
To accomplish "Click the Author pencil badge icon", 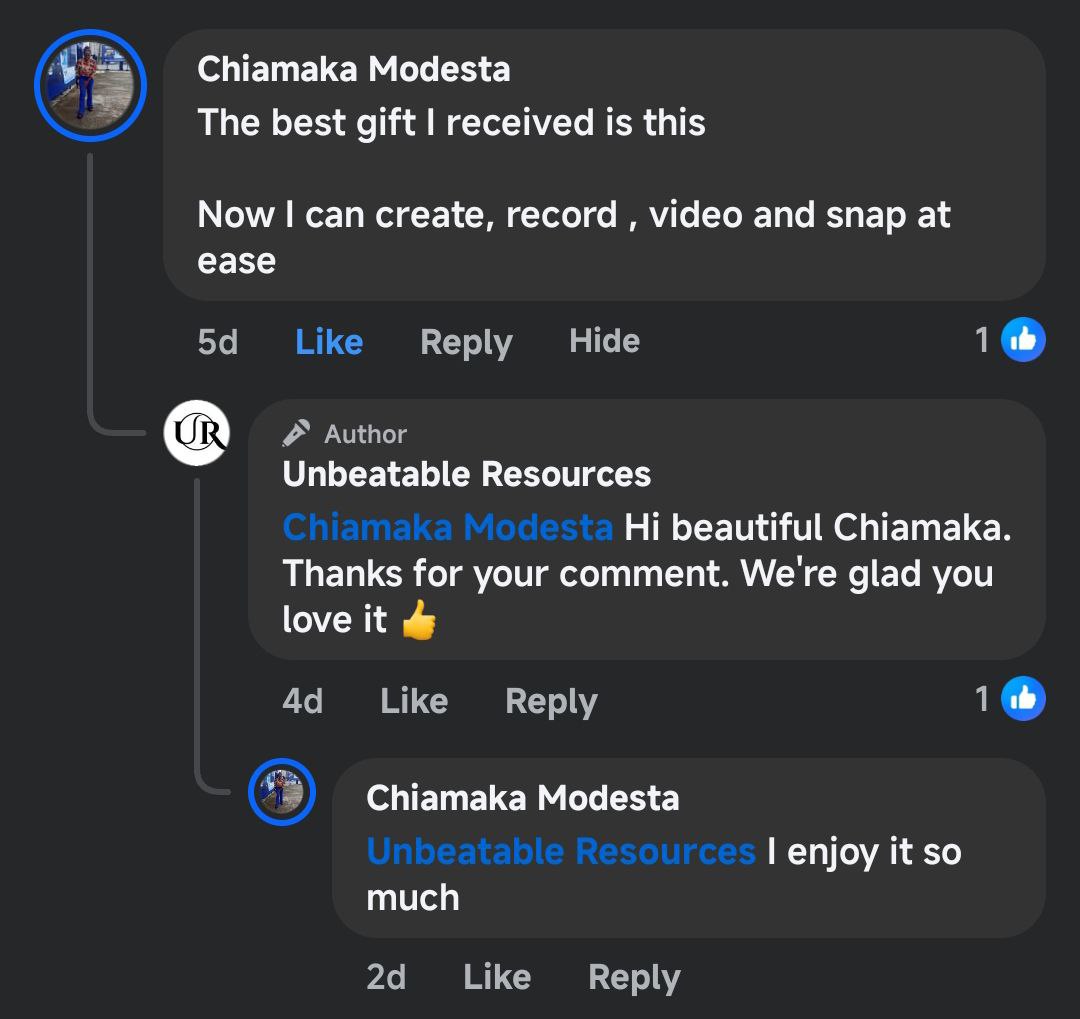I will pos(296,433).
